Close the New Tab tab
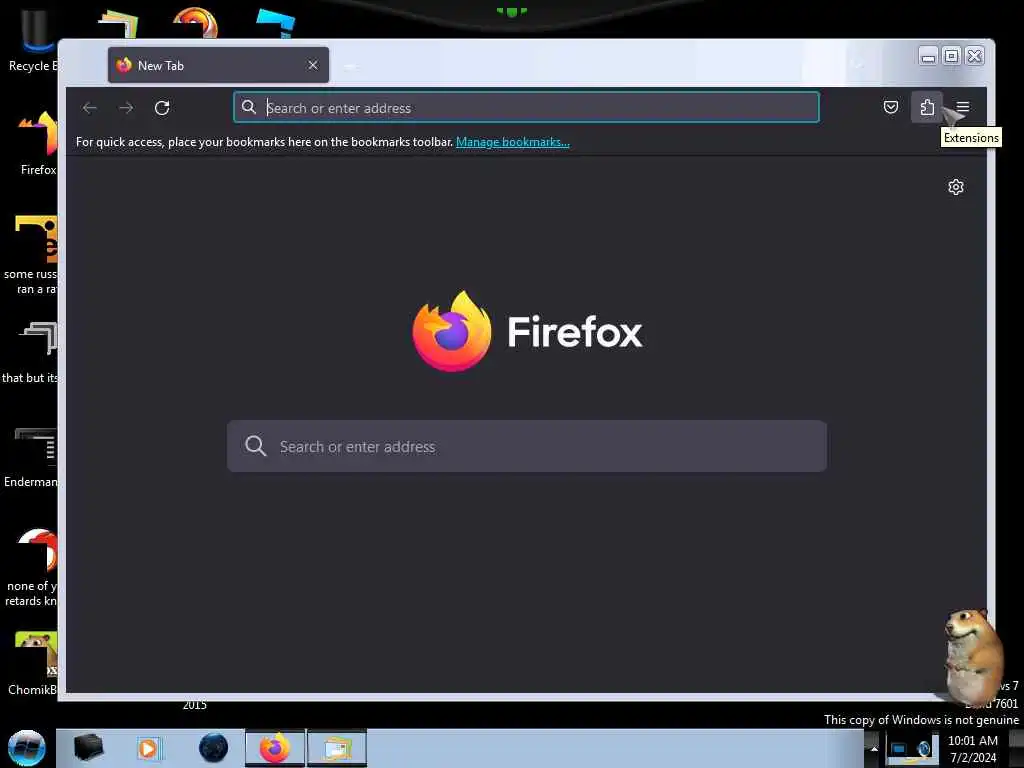 (313, 65)
